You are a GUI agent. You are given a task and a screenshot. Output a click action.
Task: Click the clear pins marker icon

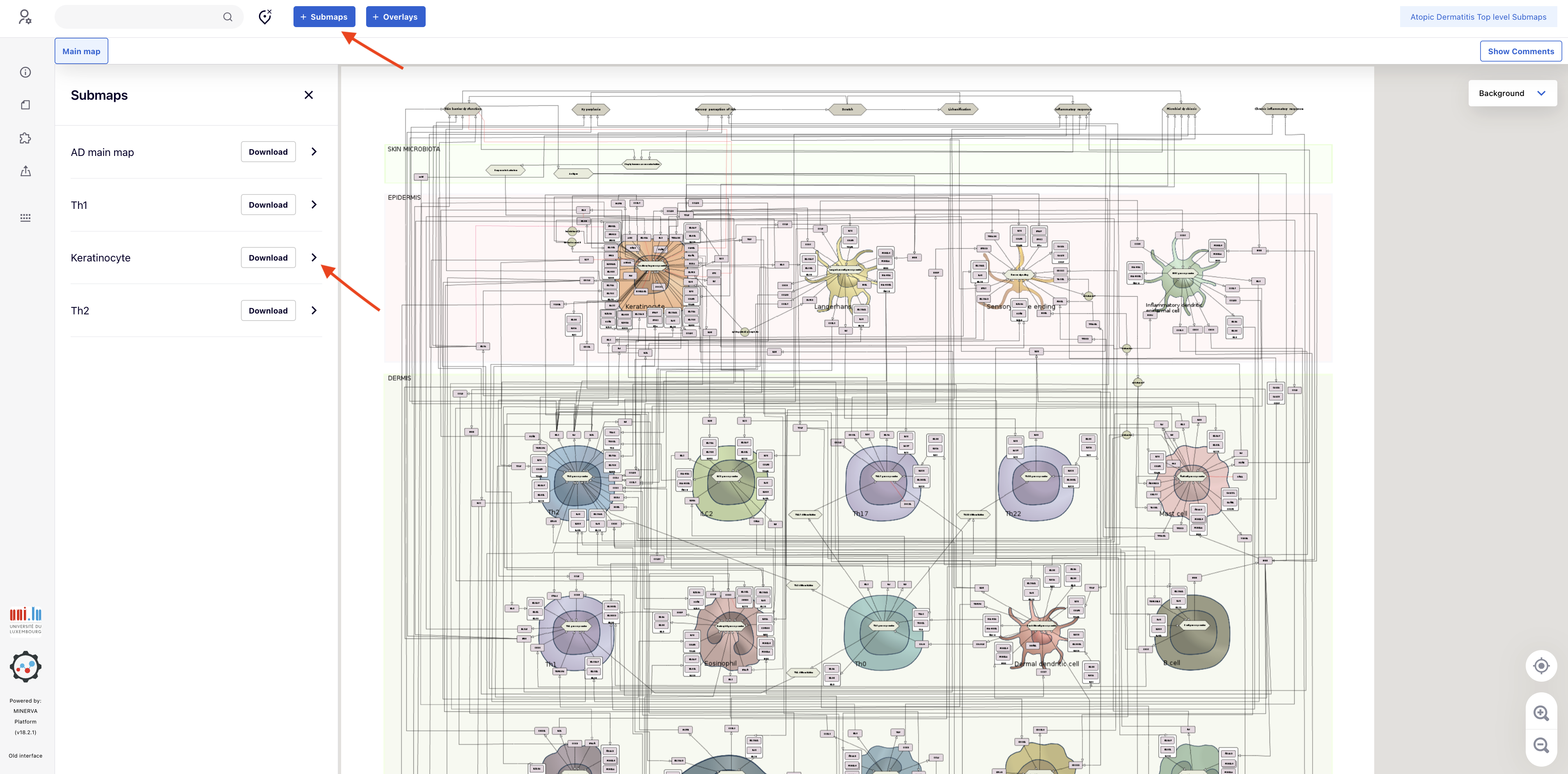pyautogui.click(x=265, y=17)
